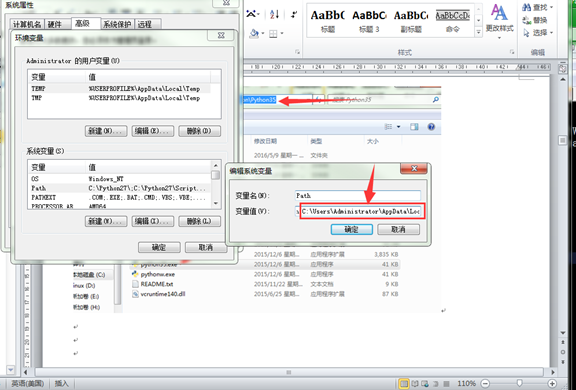Apply the 命令 style
Screen dimensions: 576x390
(453, 21)
